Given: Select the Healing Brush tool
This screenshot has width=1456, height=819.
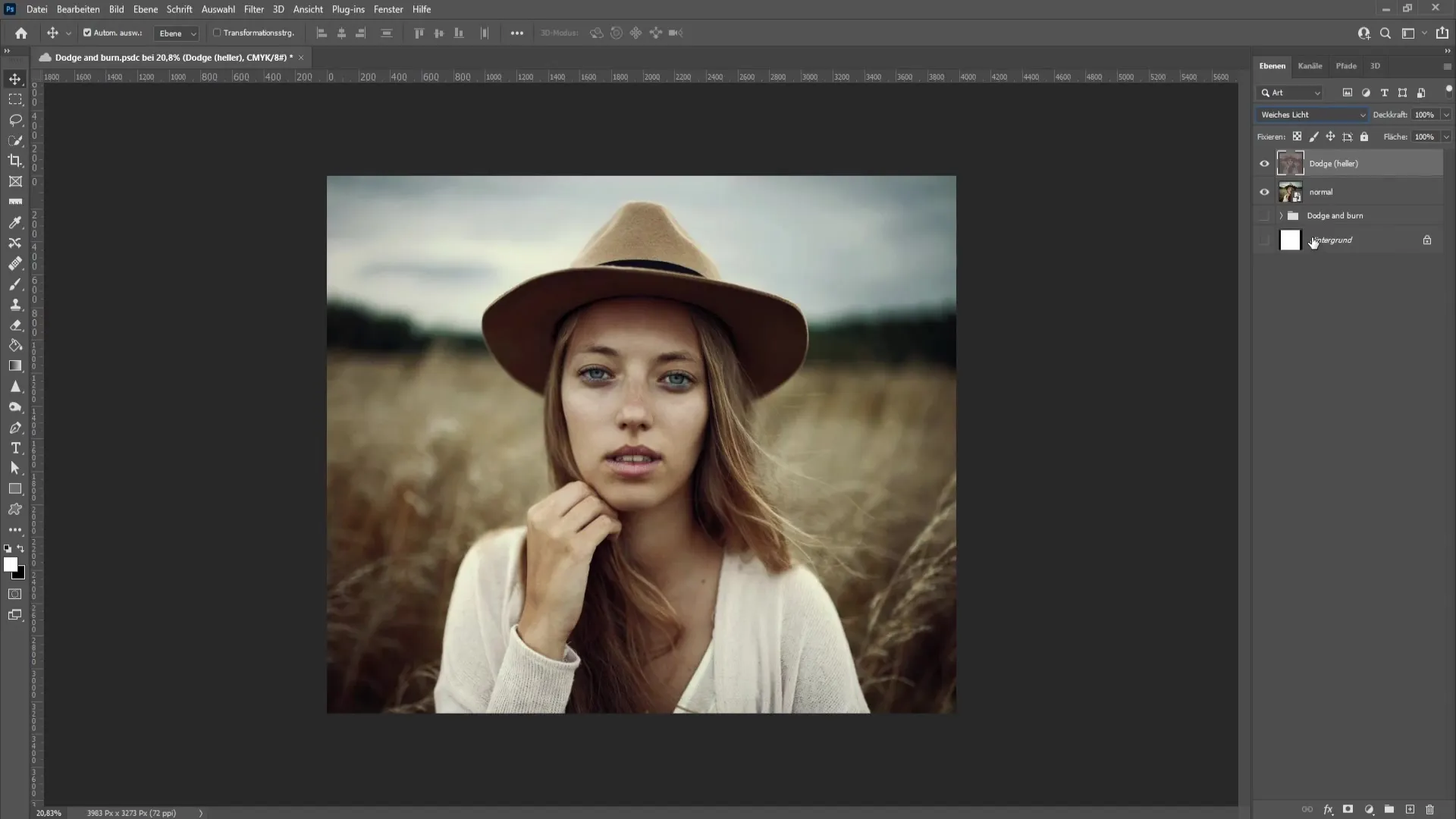Looking at the screenshot, I should click(x=15, y=263).
